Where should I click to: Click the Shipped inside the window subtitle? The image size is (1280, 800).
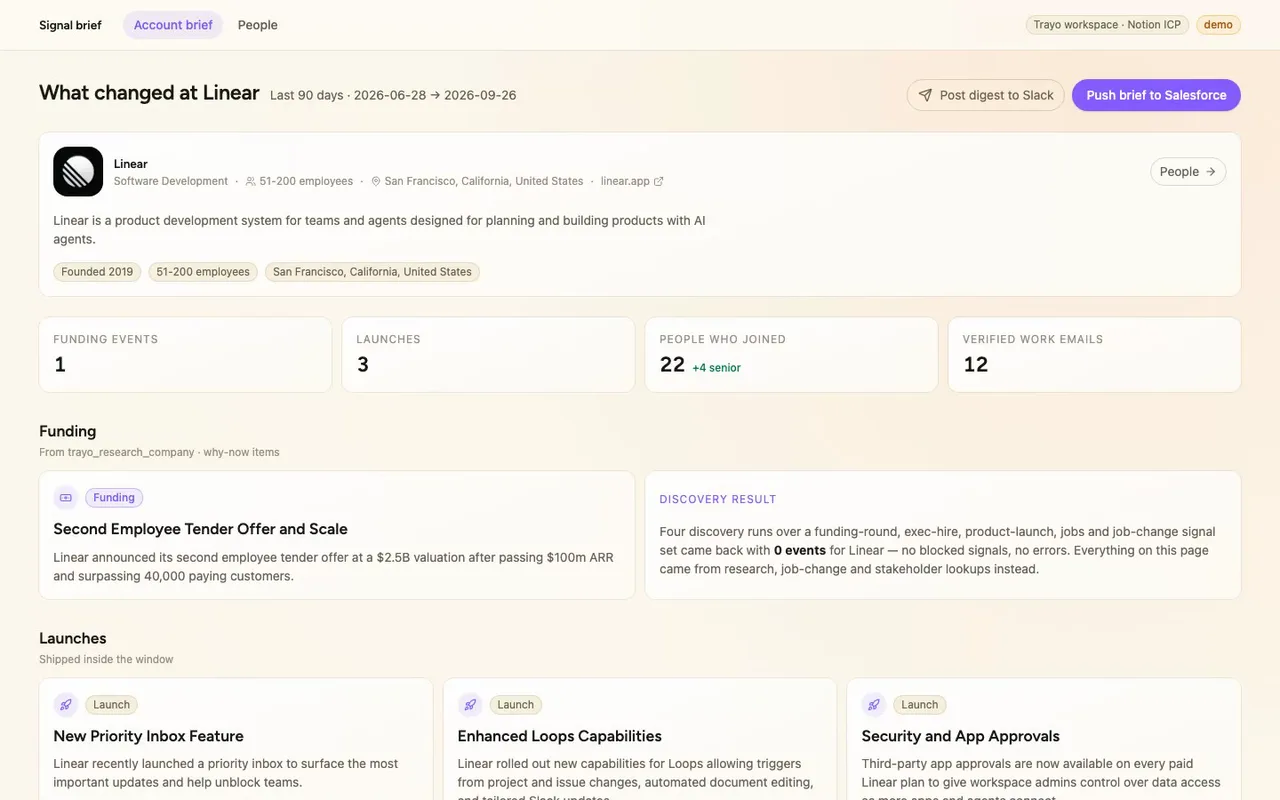[x=106, y=659]
